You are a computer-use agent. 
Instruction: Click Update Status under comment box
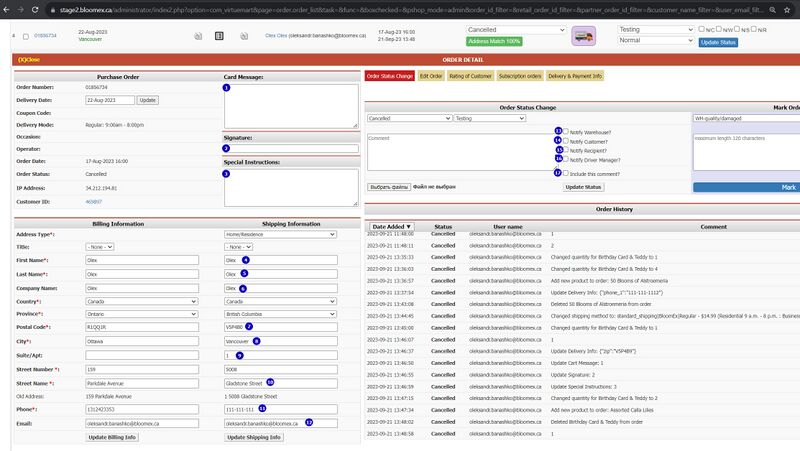583,187
